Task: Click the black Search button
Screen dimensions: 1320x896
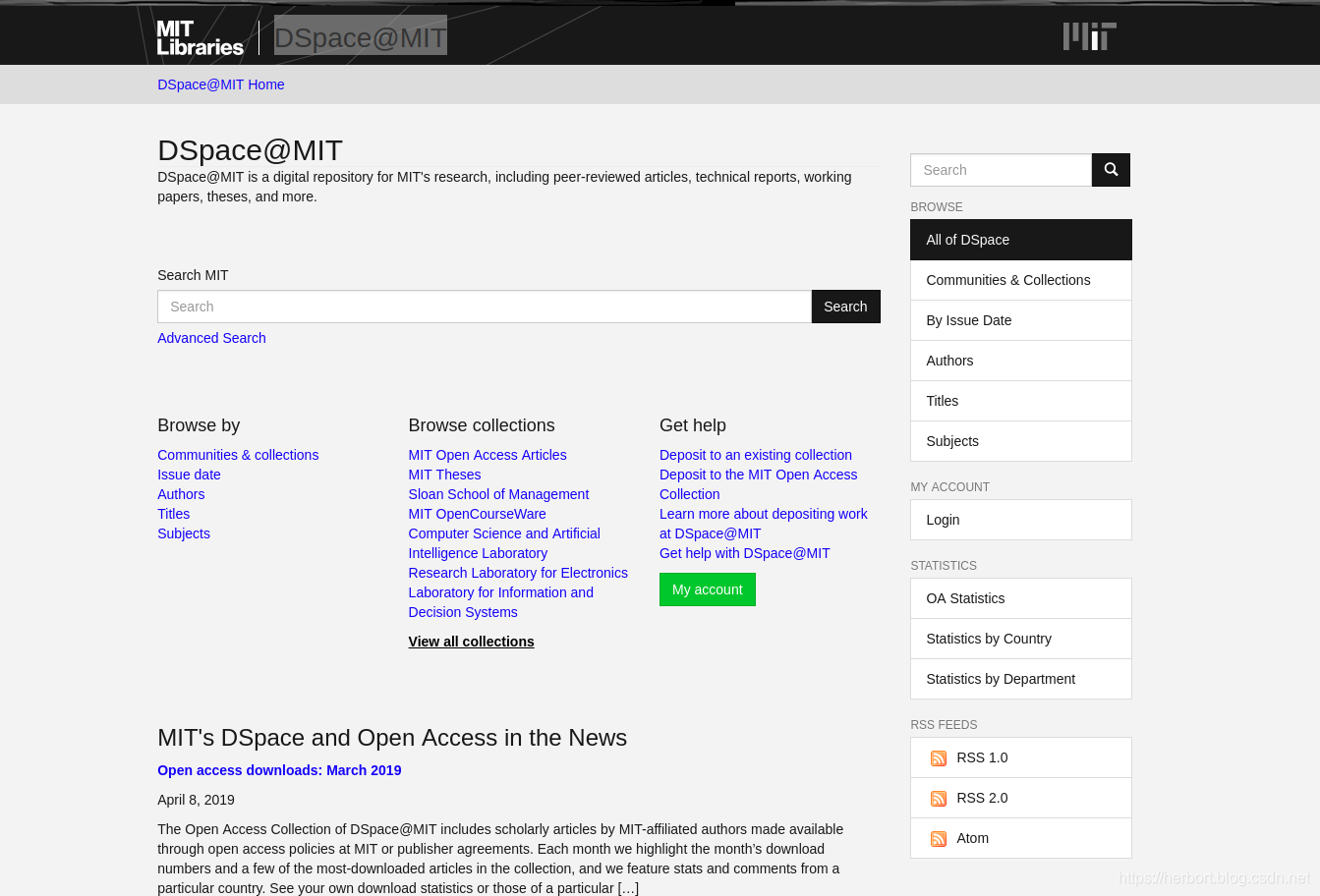Action: point(845,307)
